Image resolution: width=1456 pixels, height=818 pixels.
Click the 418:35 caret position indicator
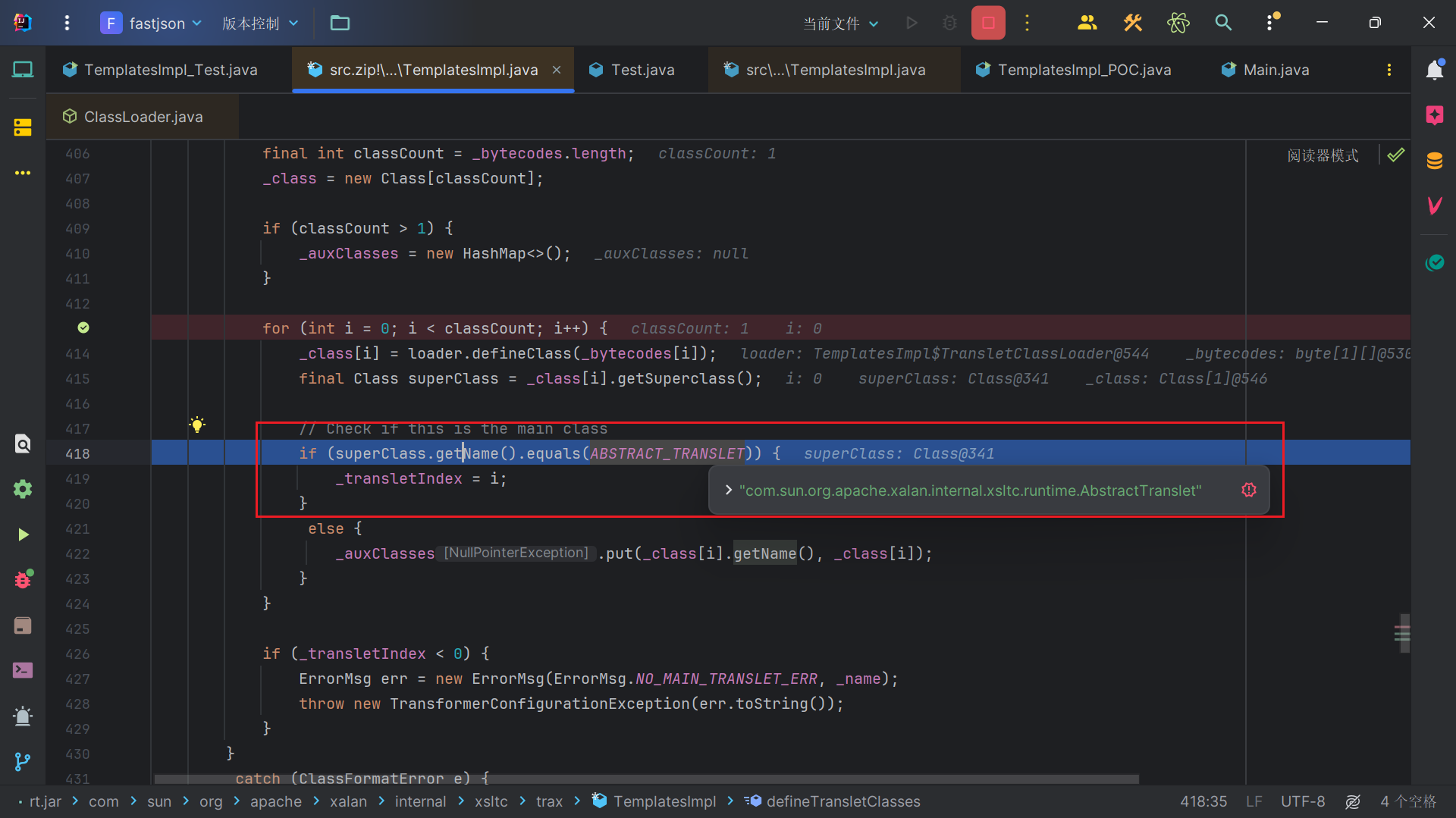[1203, 802]
